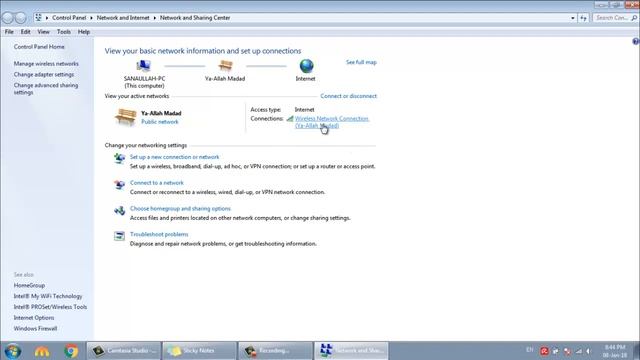The width and height of the screenshot is (640, 360).
Task: Click the Public network link
Action: (x=160, y=122)
